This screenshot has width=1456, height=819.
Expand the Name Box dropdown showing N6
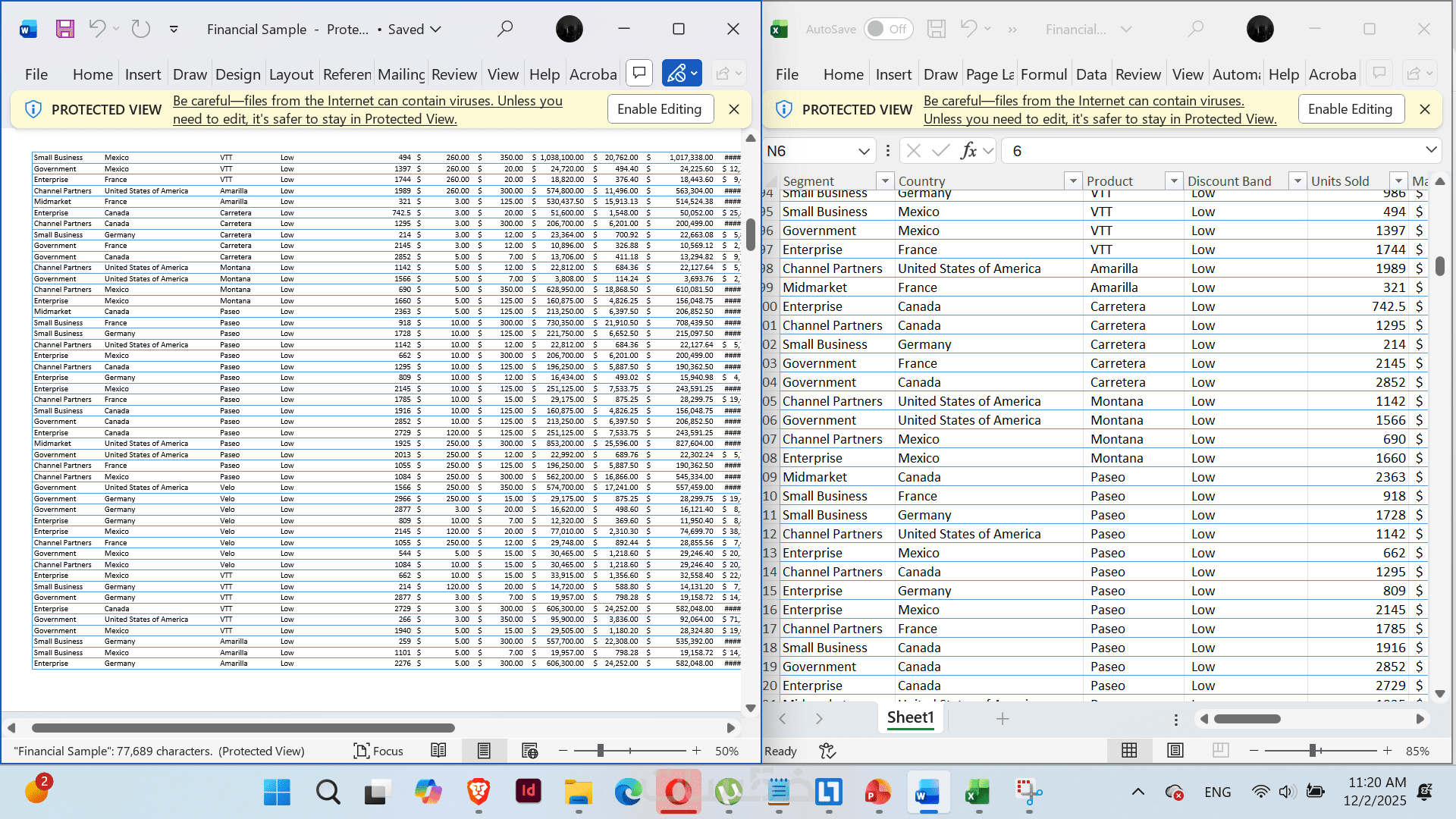coord(864,151)
